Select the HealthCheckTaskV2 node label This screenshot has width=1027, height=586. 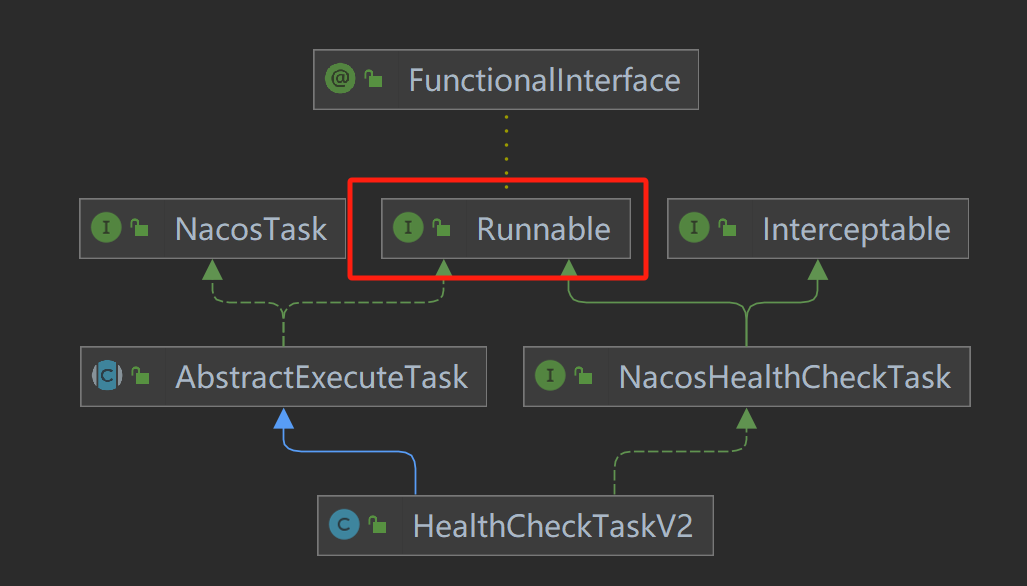coord(553,525)
